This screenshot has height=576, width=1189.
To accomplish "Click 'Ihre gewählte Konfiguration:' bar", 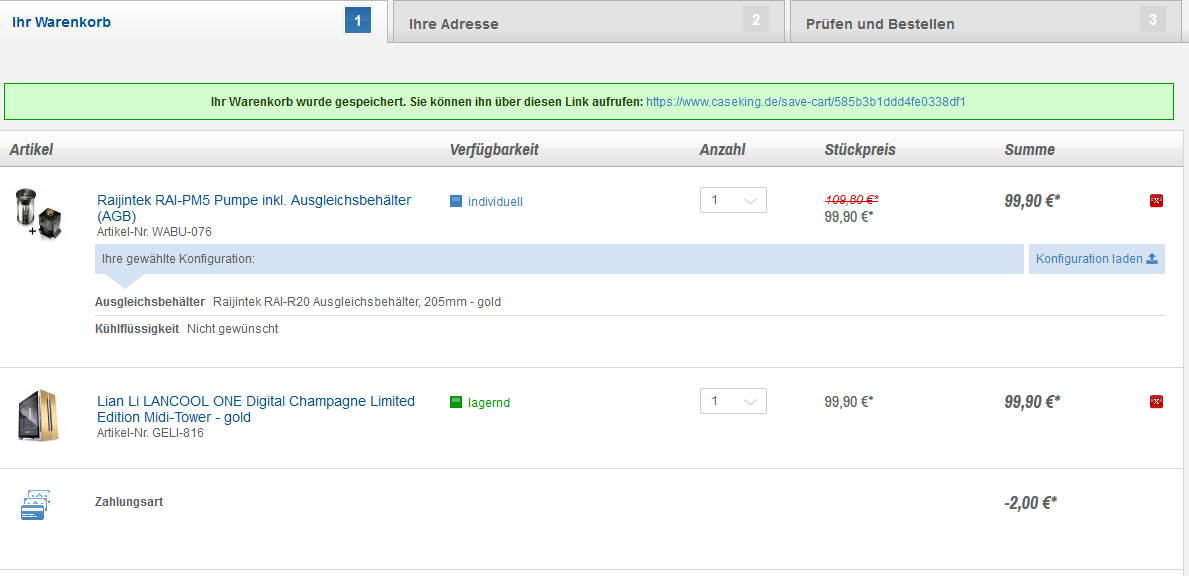I will (x=560, y=259).
